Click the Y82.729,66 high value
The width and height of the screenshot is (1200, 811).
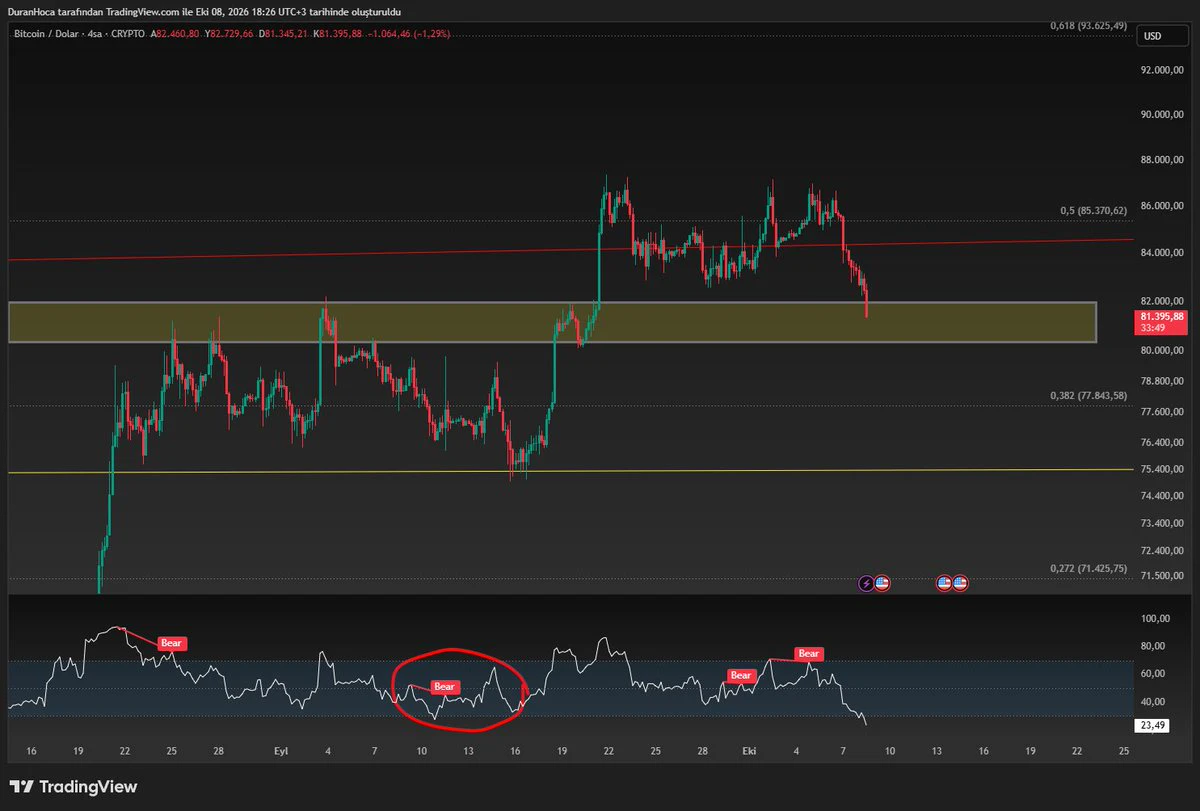[231, 33]
